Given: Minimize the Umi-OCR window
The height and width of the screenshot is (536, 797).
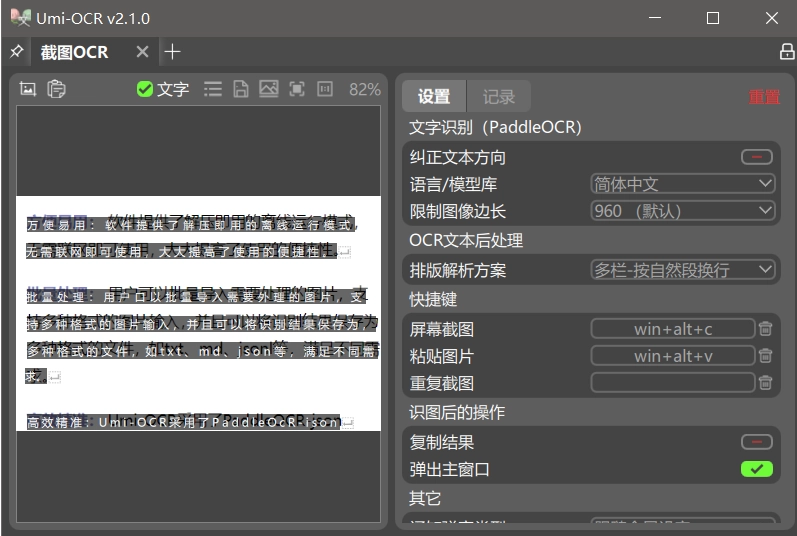Looking at the screenshot, I should click(655, 18).
